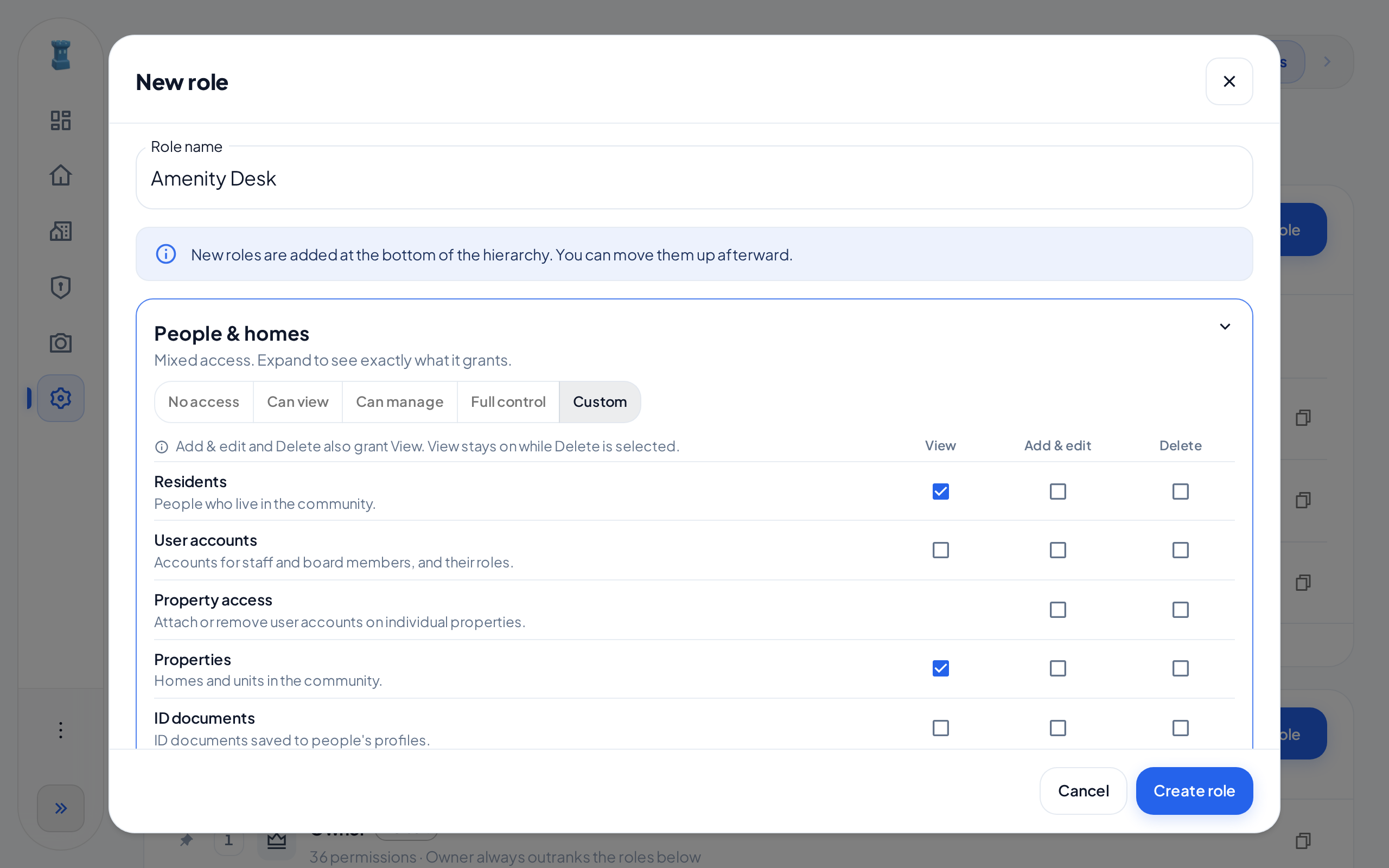Image resolution: width=1389 pixels, height=868 pixels.
Task: Check Add & edit for ID documents
Action: point(1057,728)
